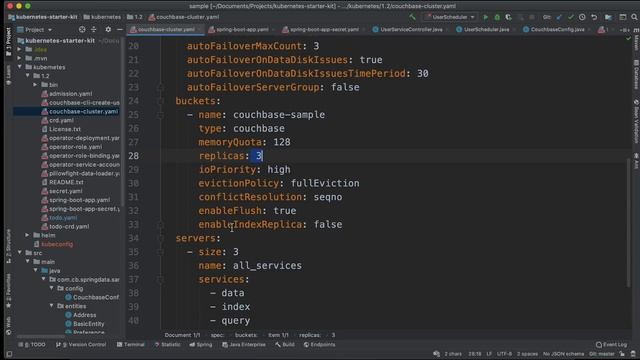
Task: Open the Build tool window
Action: 285,344
